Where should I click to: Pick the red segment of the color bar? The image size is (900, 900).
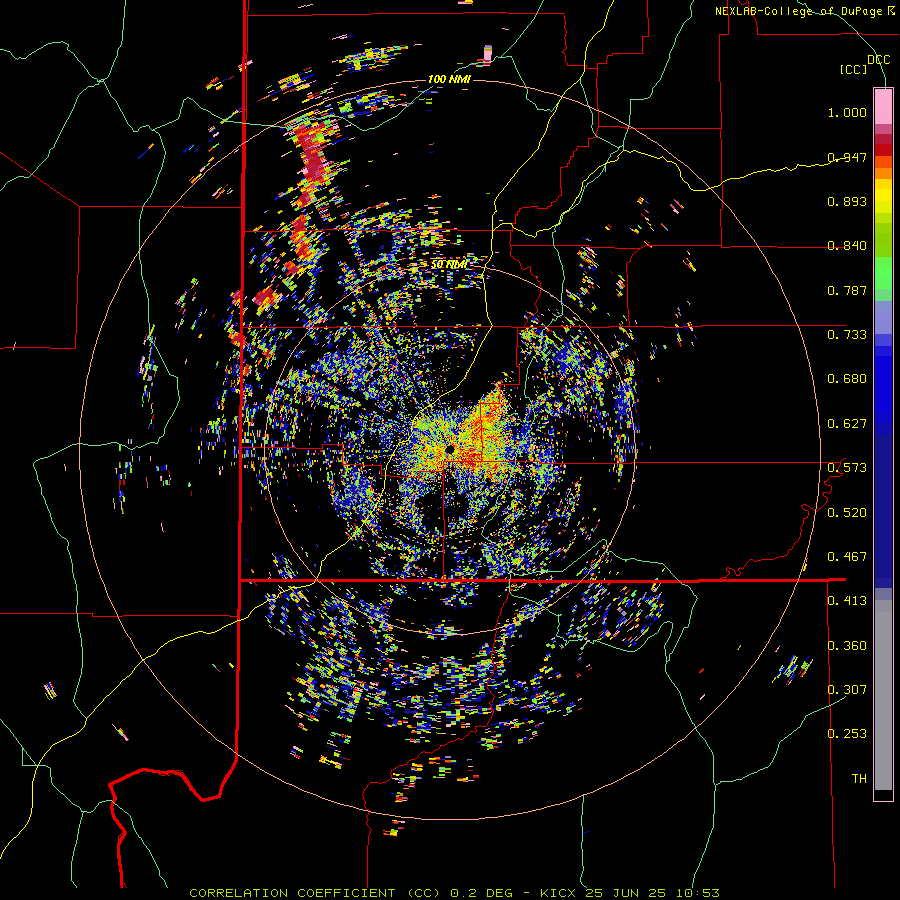click(x=883, y=150)
